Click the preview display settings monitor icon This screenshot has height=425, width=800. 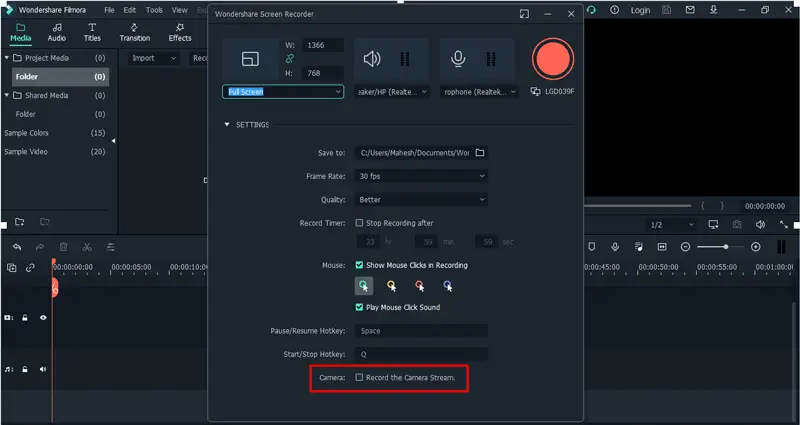click(x=713, y=224)
